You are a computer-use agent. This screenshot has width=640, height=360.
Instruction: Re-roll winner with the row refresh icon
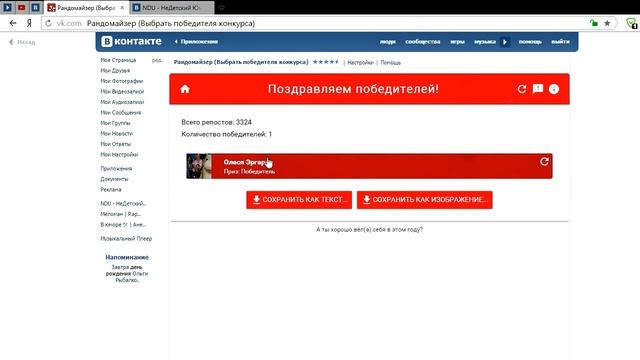pos(544,162)
